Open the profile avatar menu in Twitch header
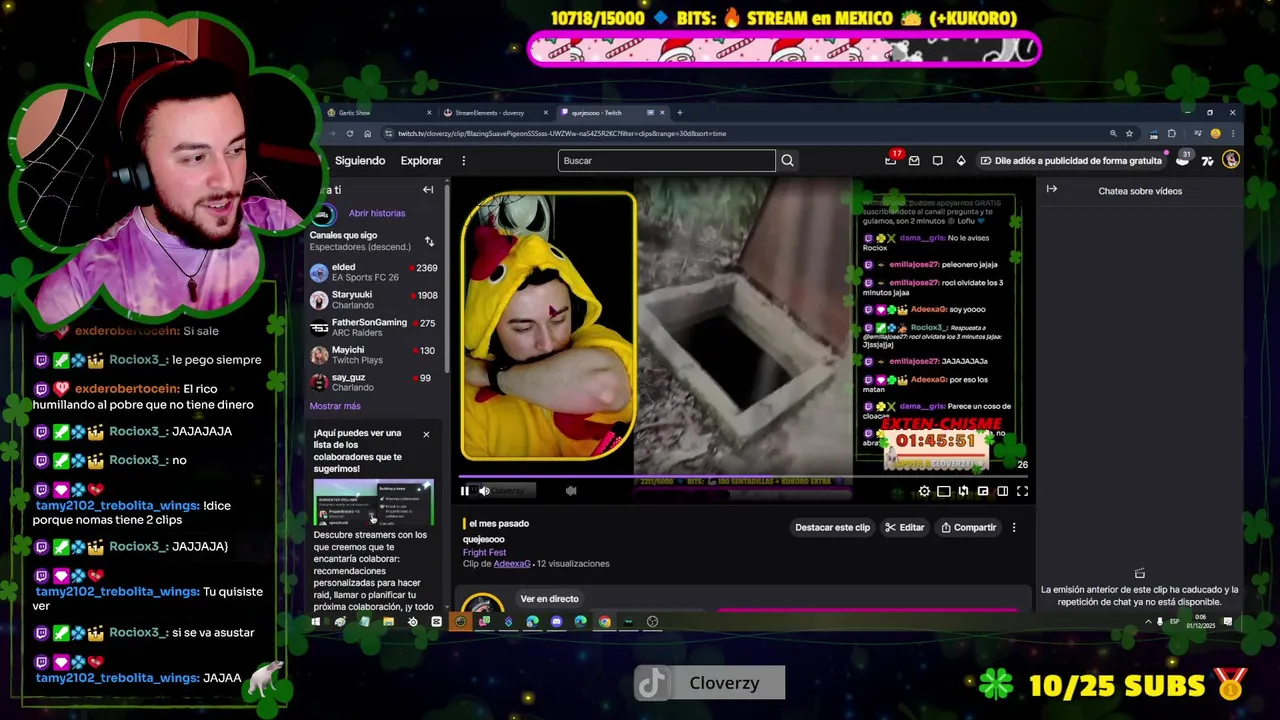 point(1231,160)
